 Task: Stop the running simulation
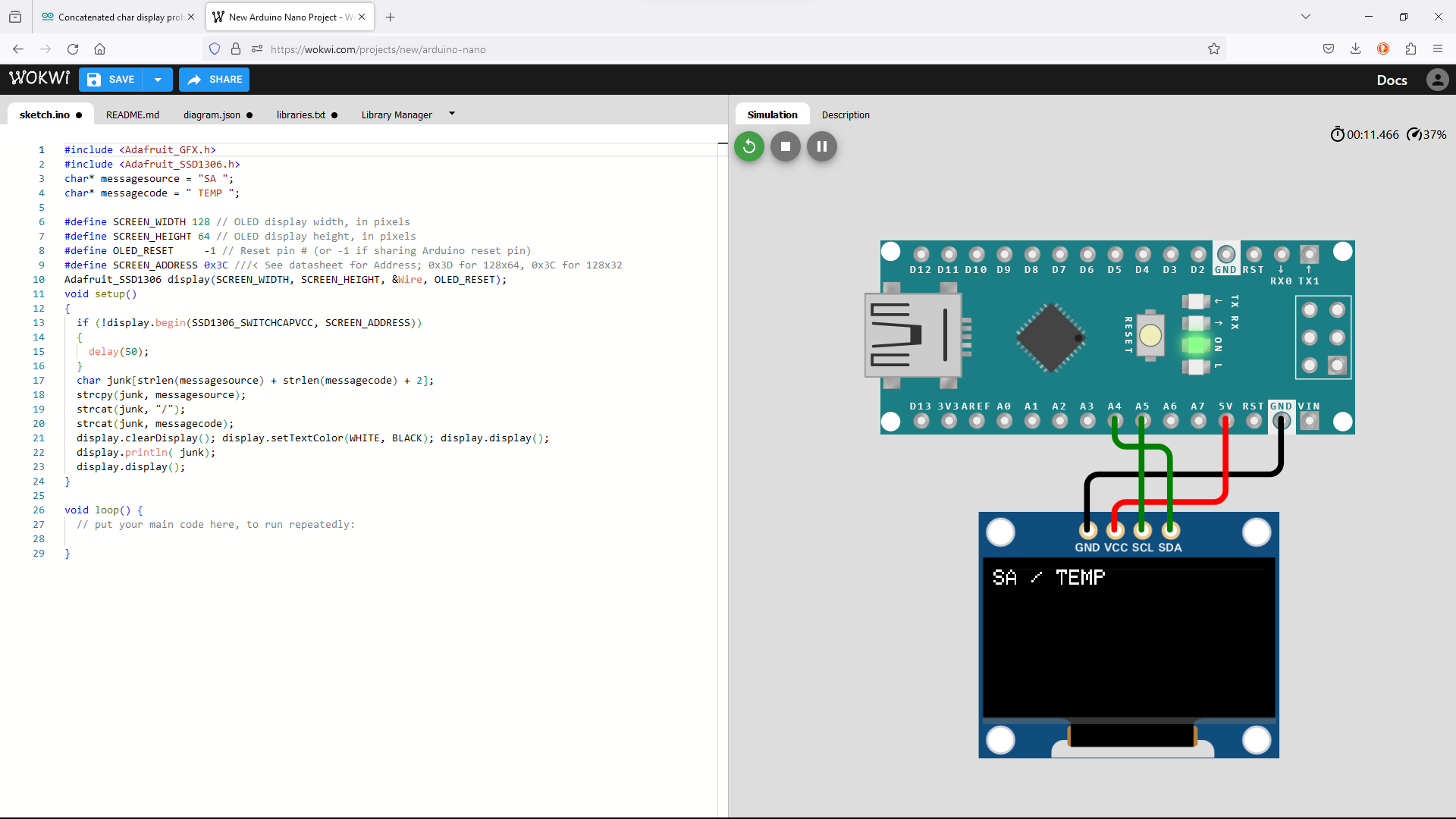point(785,146)
